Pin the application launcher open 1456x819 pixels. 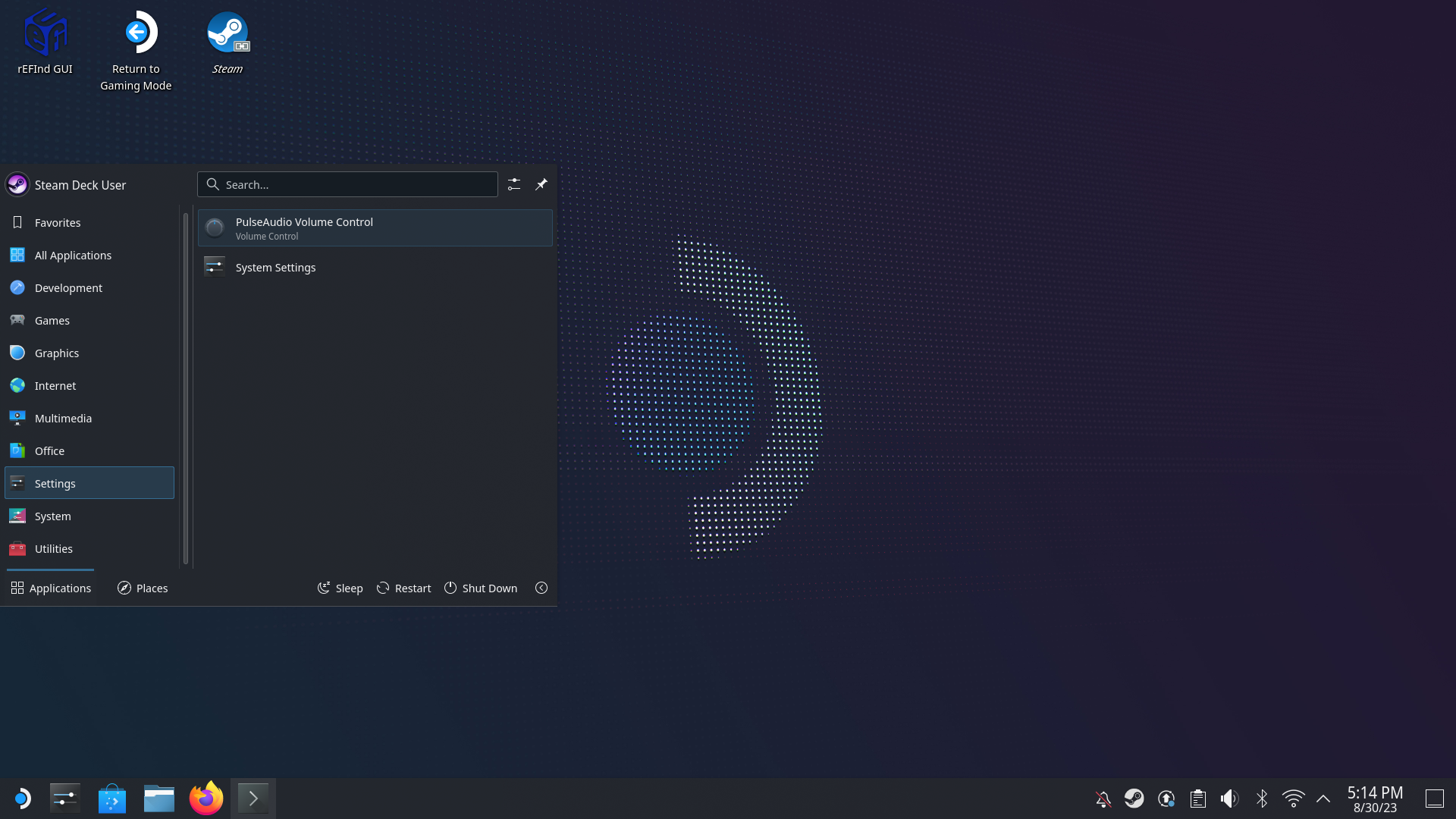pyautogui.click(x=541, y=184)
